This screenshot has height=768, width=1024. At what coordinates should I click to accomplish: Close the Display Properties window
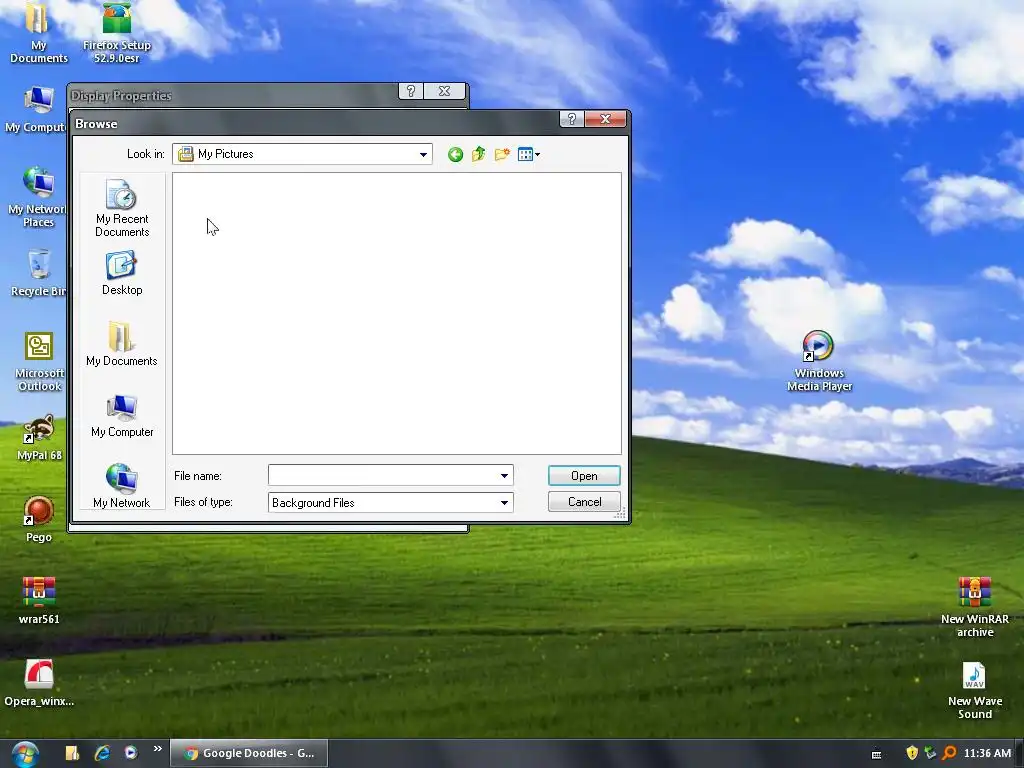pos(444,91)
